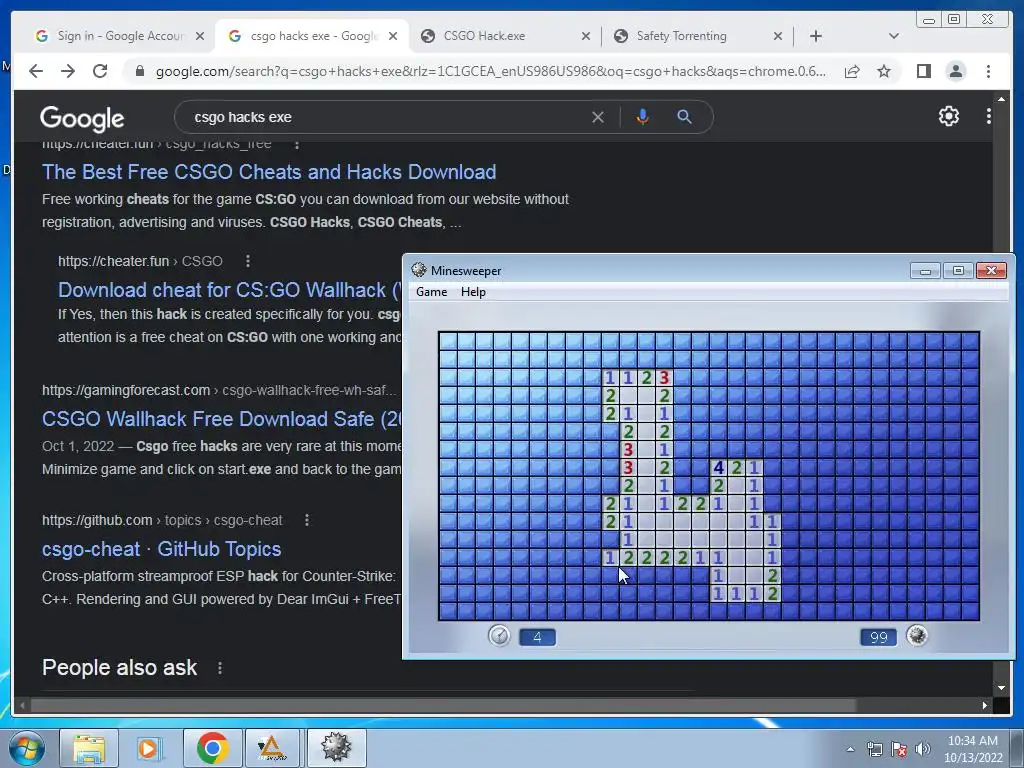Close the Sign in - Google Account tab

pyautogui.click(x=200, y=36)
